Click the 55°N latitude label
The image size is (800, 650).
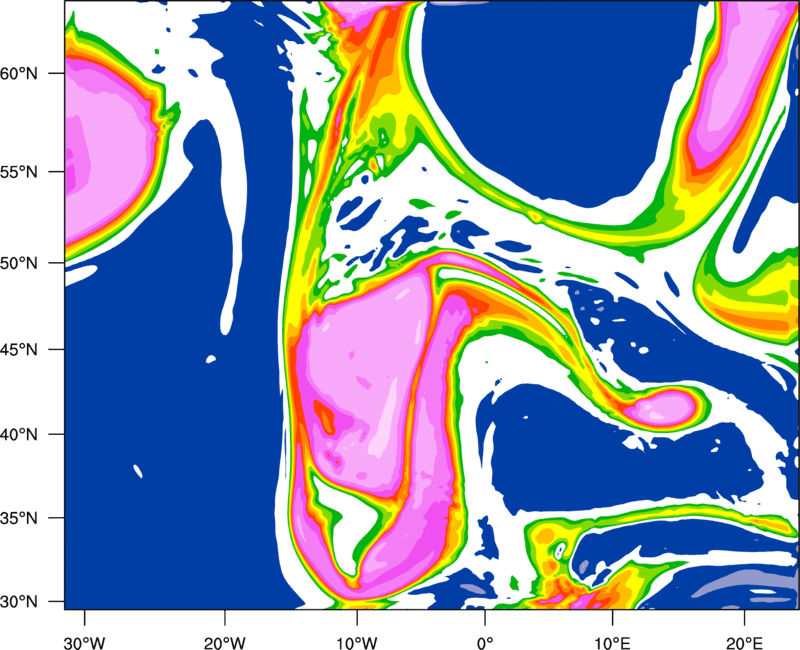coord(19,172)
